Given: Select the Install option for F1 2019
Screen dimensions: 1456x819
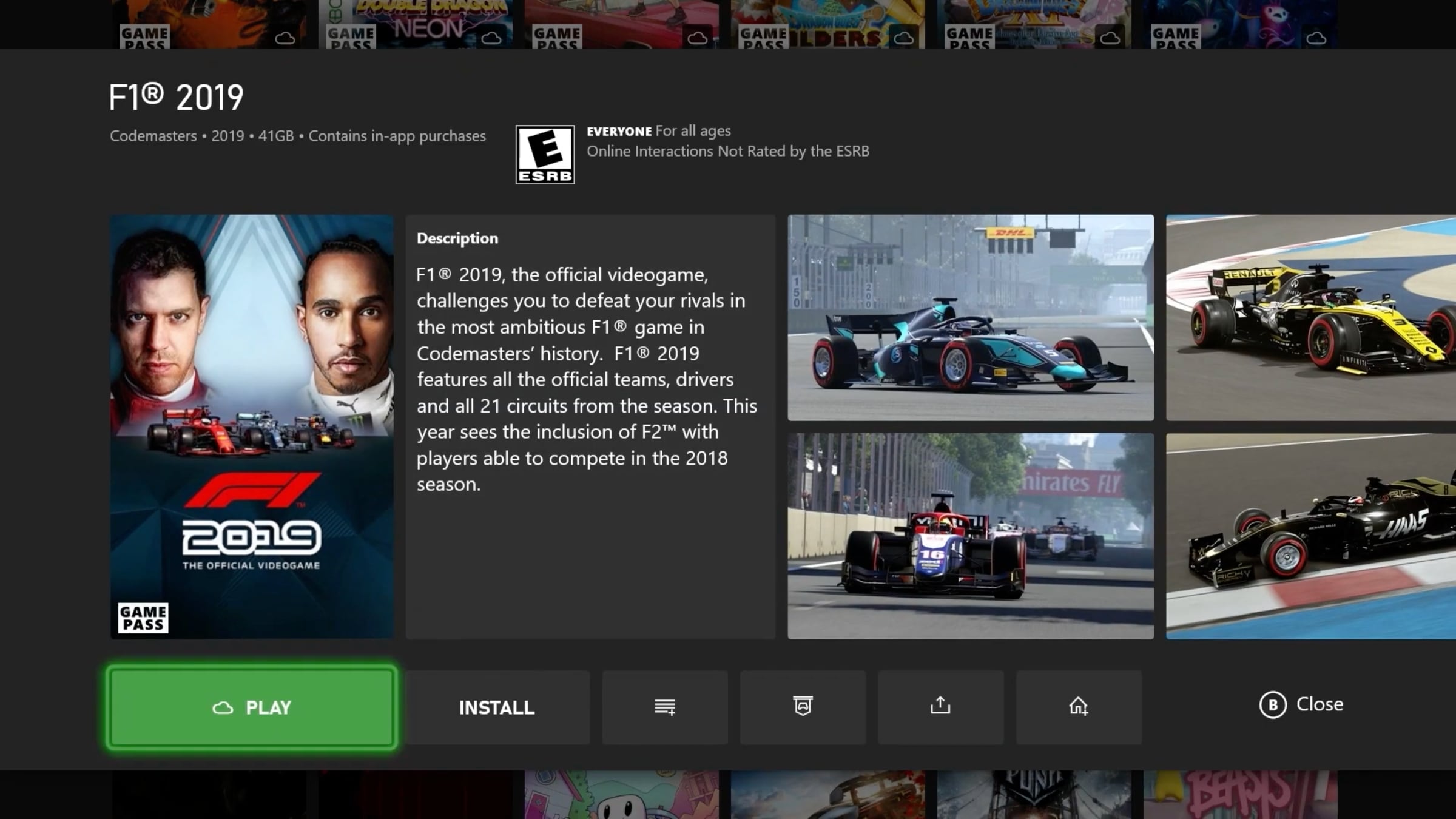Looking at the screenshot, I should [497, 707].
